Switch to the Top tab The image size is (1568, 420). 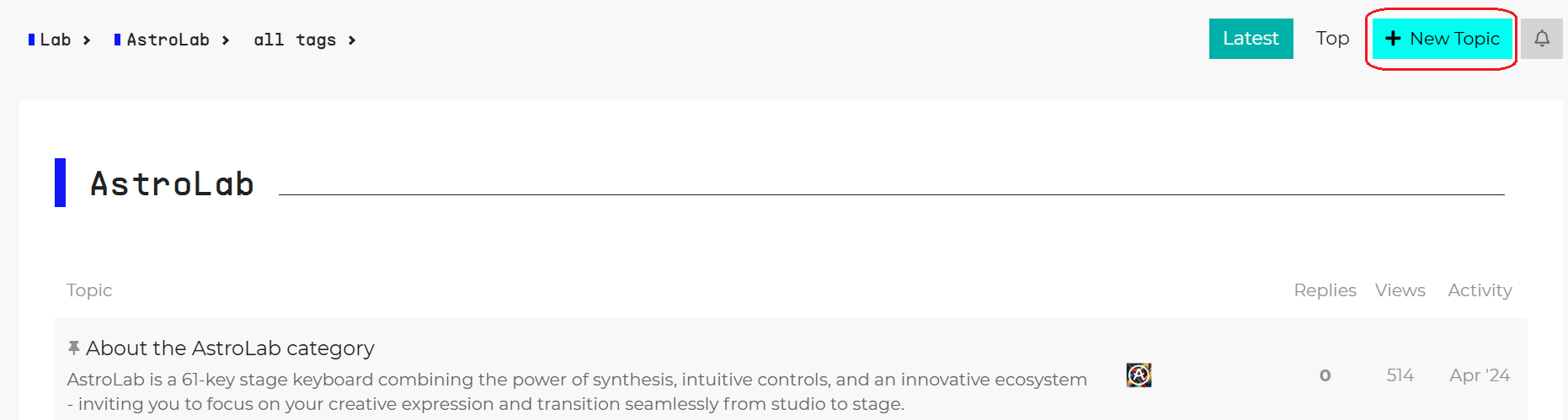(1332, 39)
